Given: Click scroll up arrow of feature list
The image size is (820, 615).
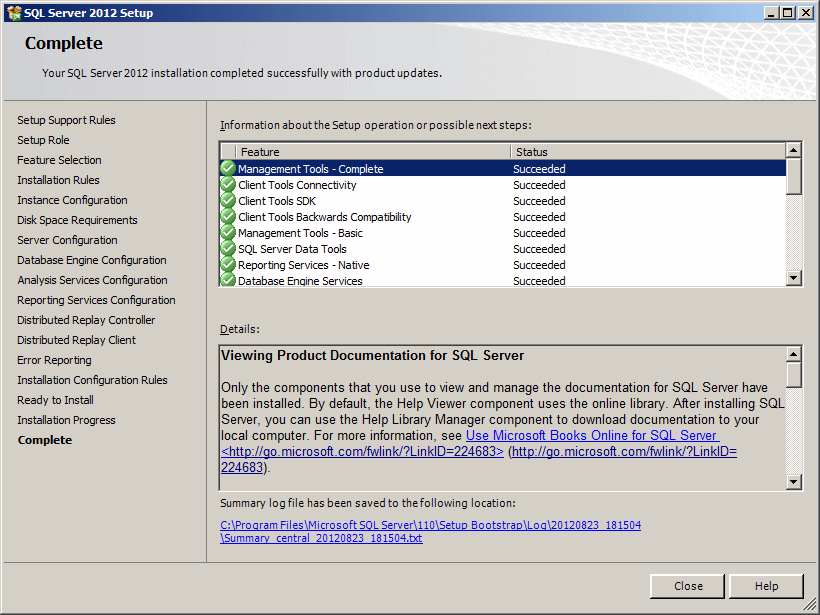Looking at the screenshot, I should click(x=793, y=151).
